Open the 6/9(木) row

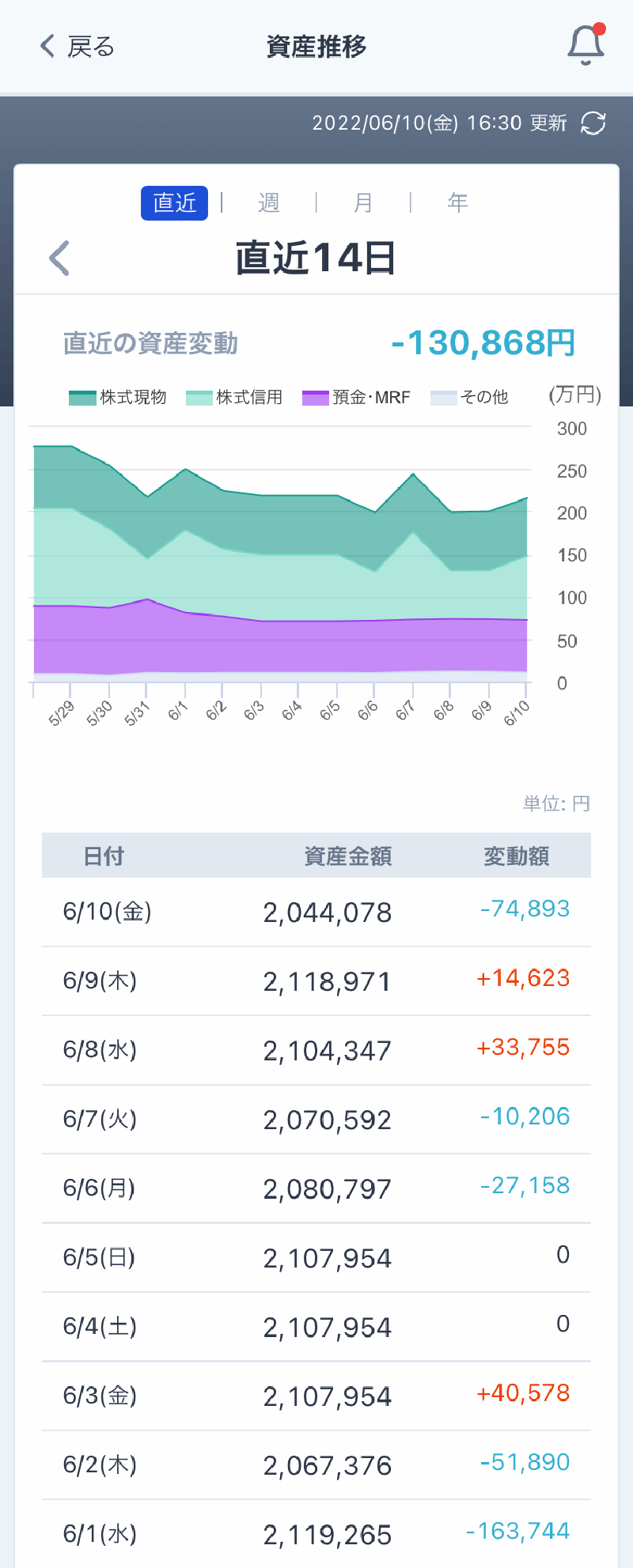pos(316,980)
